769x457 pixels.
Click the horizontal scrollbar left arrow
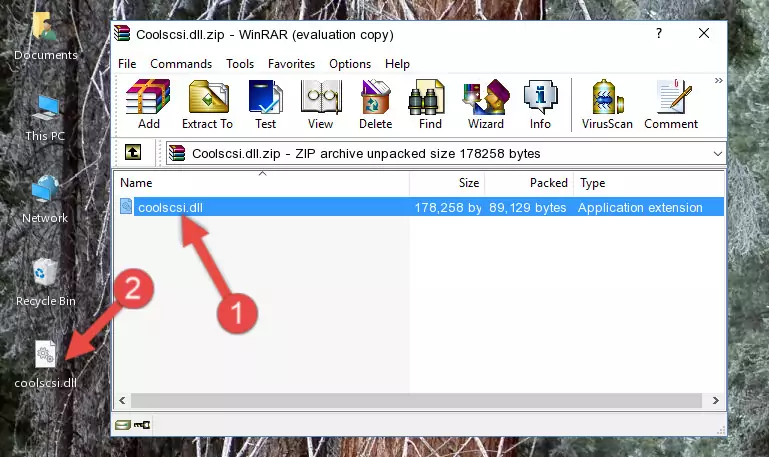coord(122,401)
